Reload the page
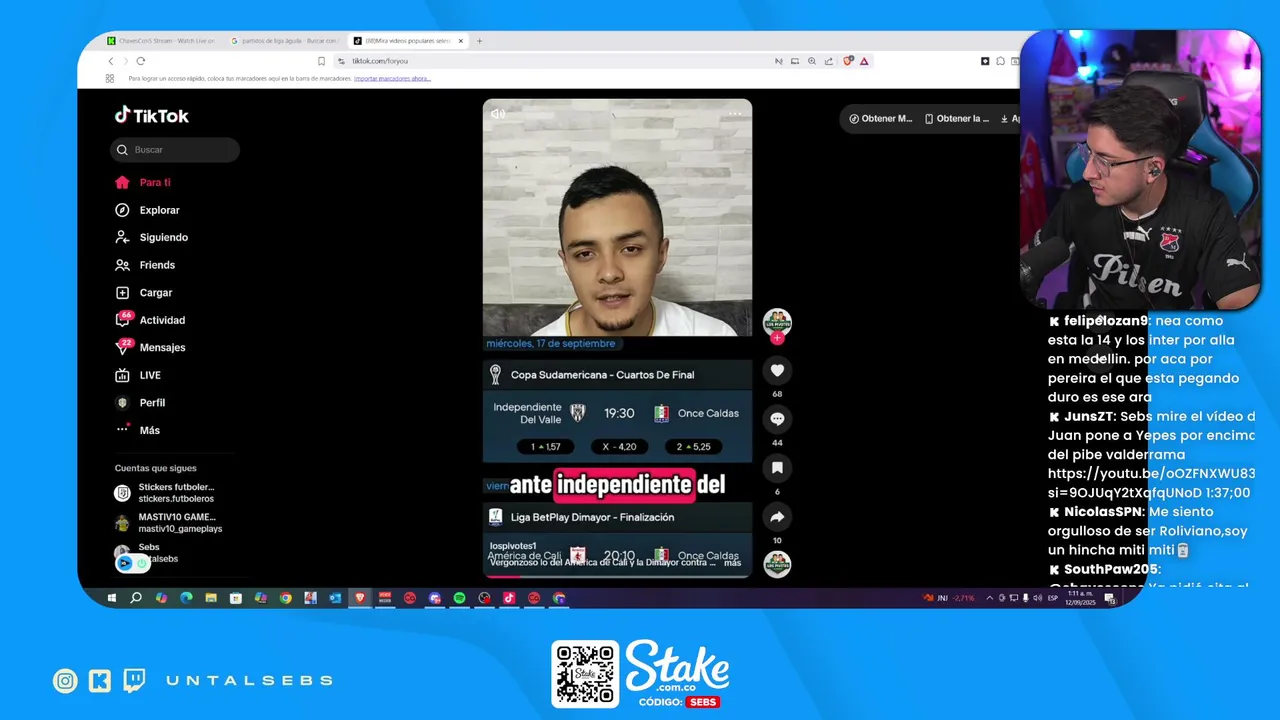Screen dimensions: 1280x720 click(x=140, y=61)
